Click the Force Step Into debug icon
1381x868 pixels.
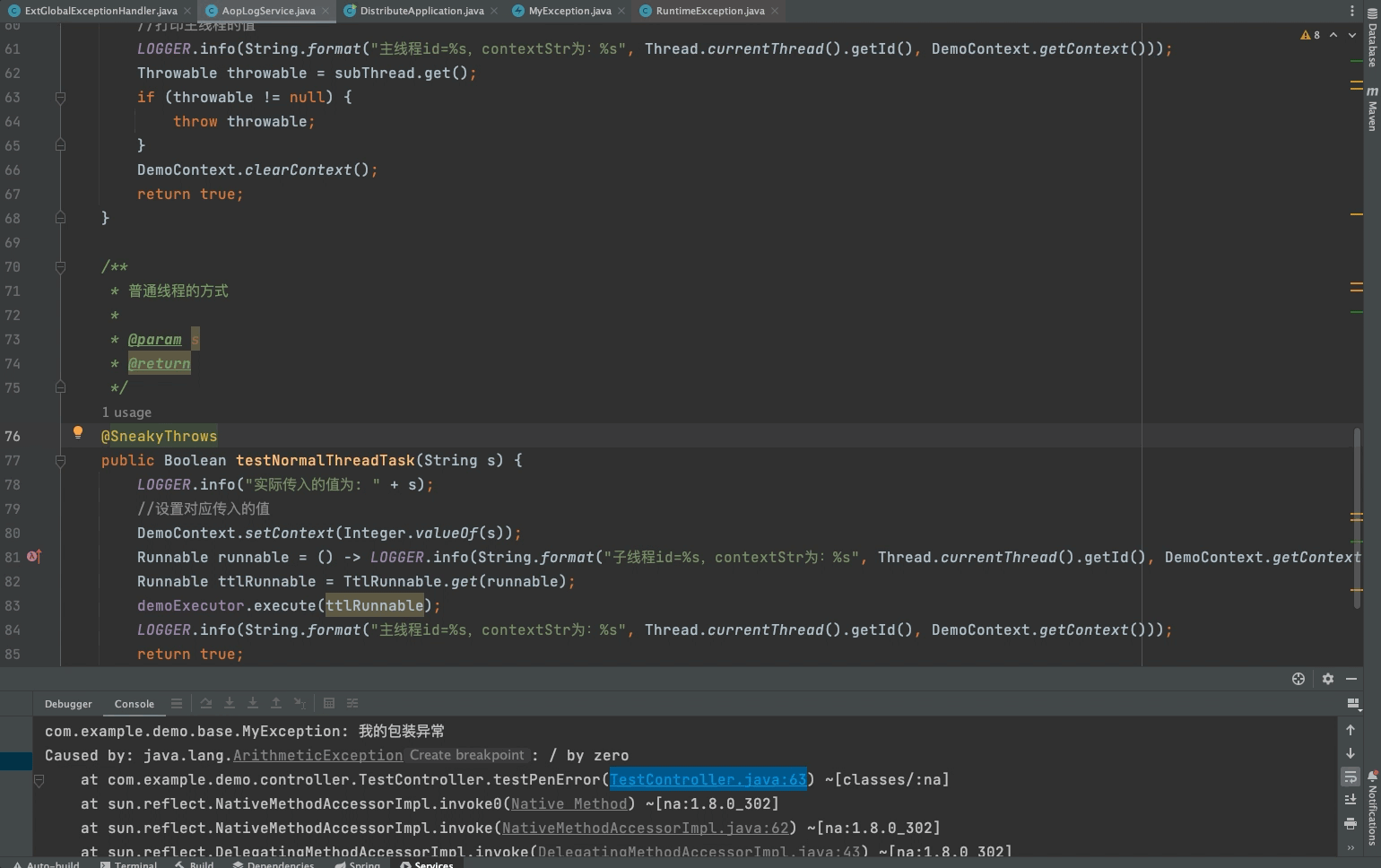point(253,703)
